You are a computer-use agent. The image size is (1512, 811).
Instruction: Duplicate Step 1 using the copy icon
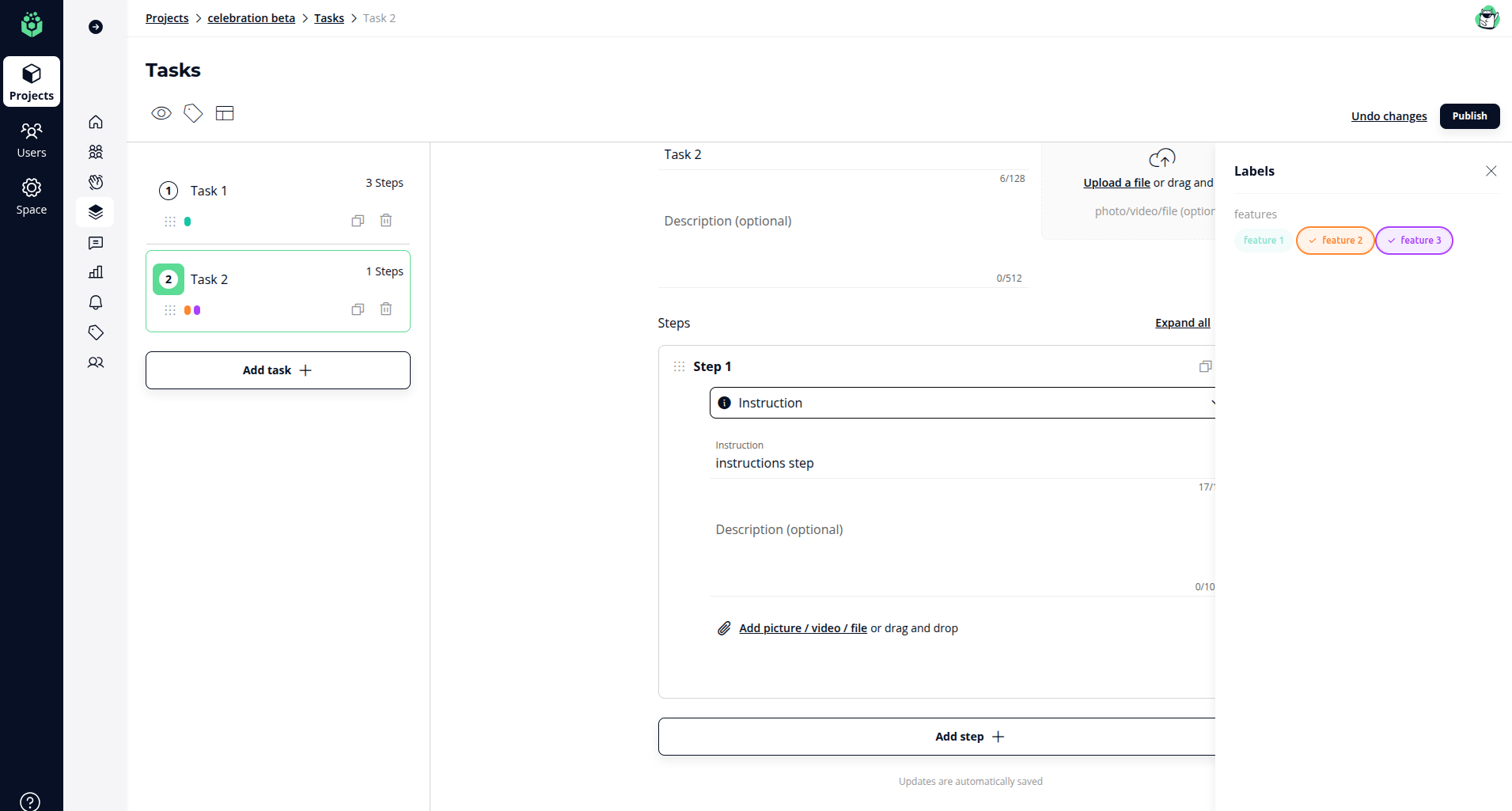(x=1205, y=366)
